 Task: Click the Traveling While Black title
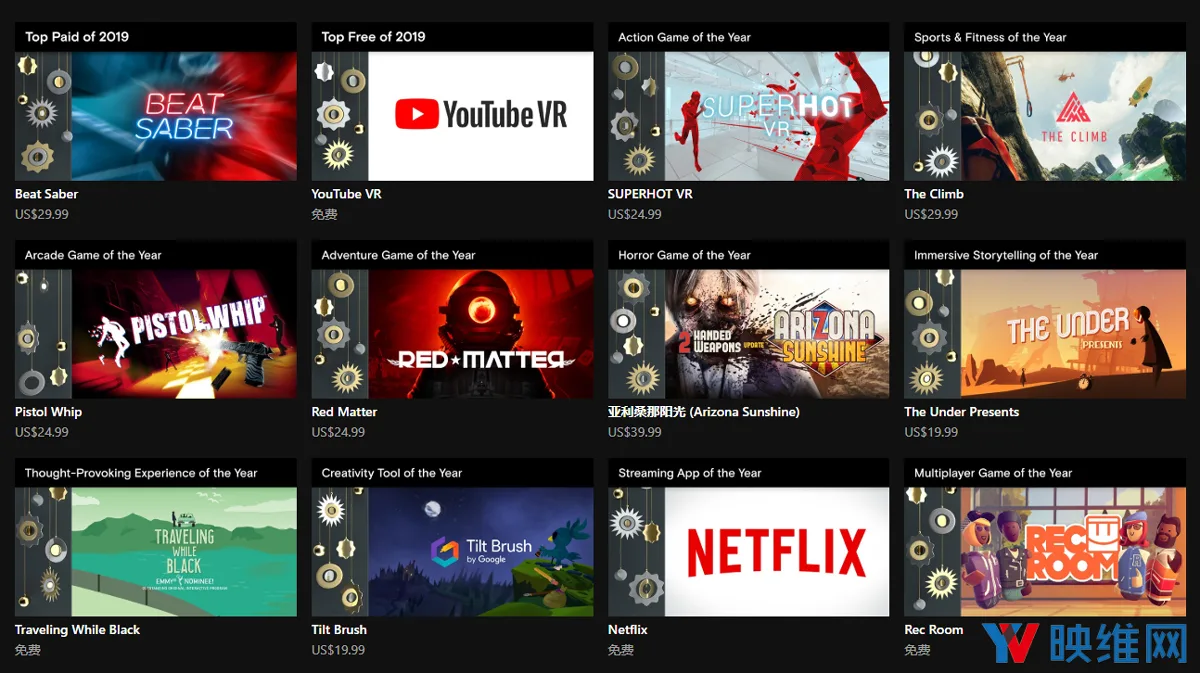(77, 630)
